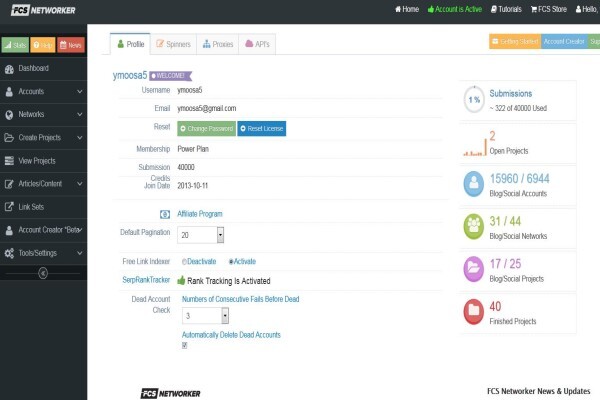Expand the Account Creator Beta chevron
This screenshot has width=600, height=400.
[80, 230]
